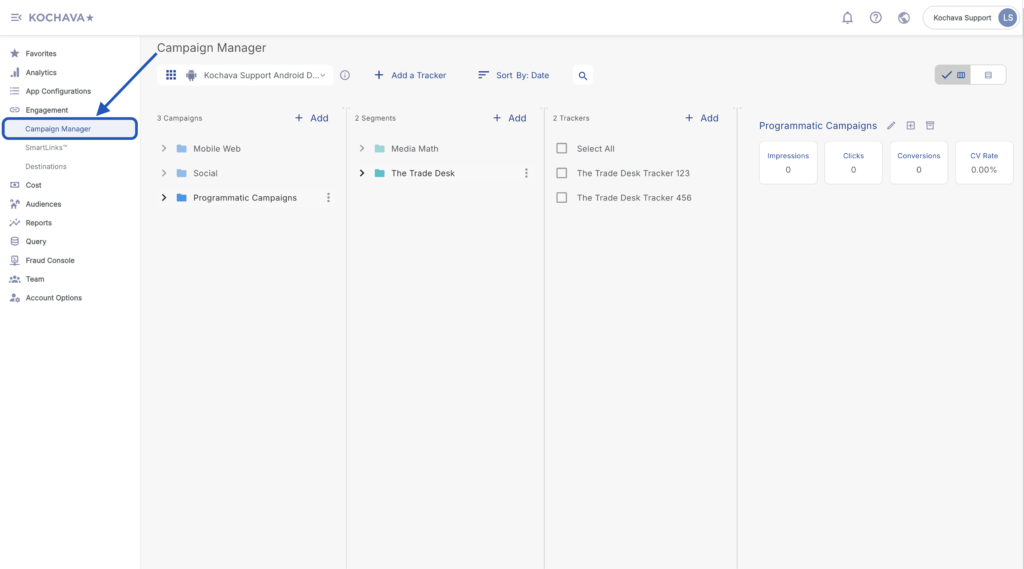Viewport: 1024px width, 569px height.
Task: Click Sort By: Date button
Action: 513,75
